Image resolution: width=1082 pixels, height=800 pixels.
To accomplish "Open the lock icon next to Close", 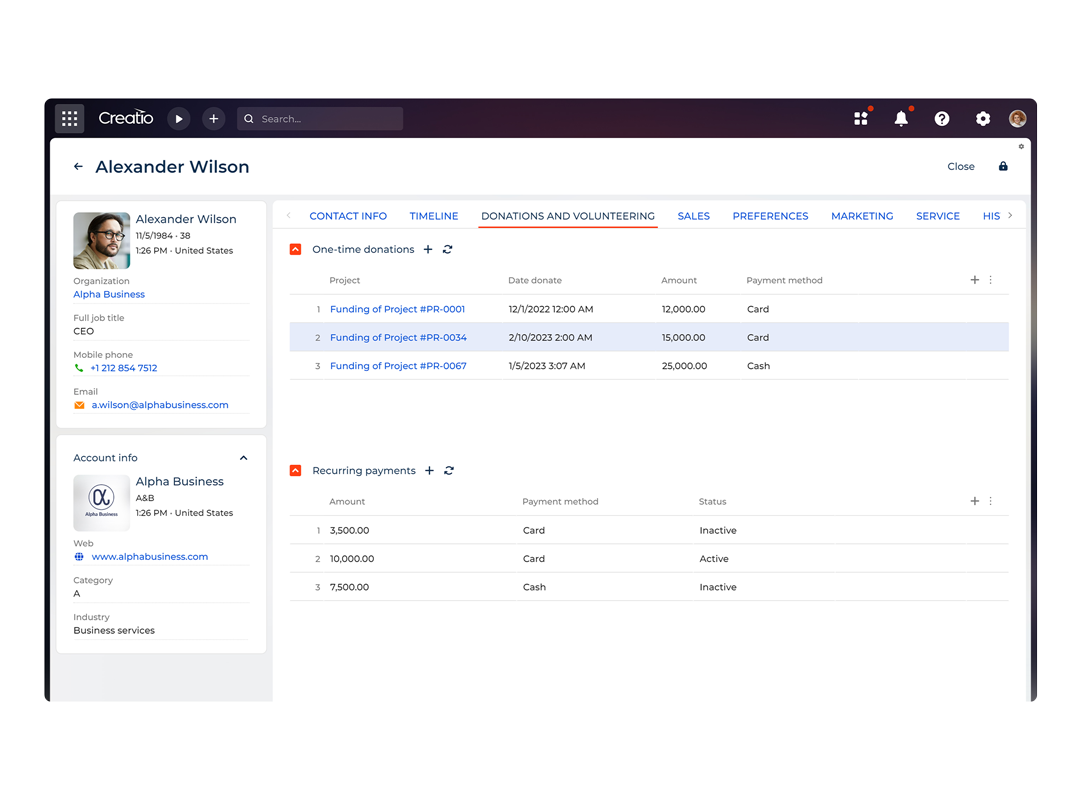I will (1003, 166).
